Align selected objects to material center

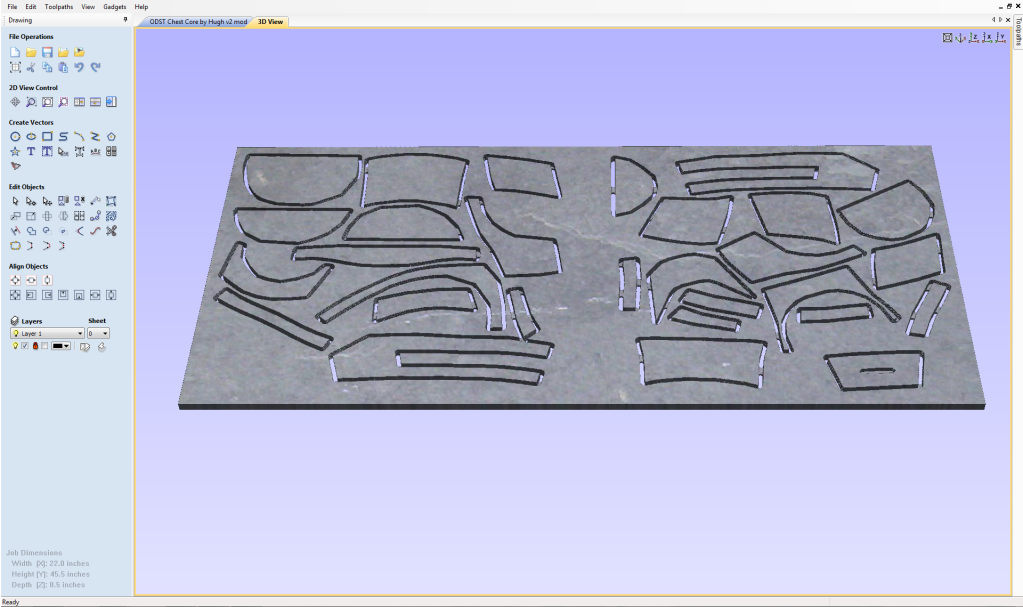click(x=15, y=280)
